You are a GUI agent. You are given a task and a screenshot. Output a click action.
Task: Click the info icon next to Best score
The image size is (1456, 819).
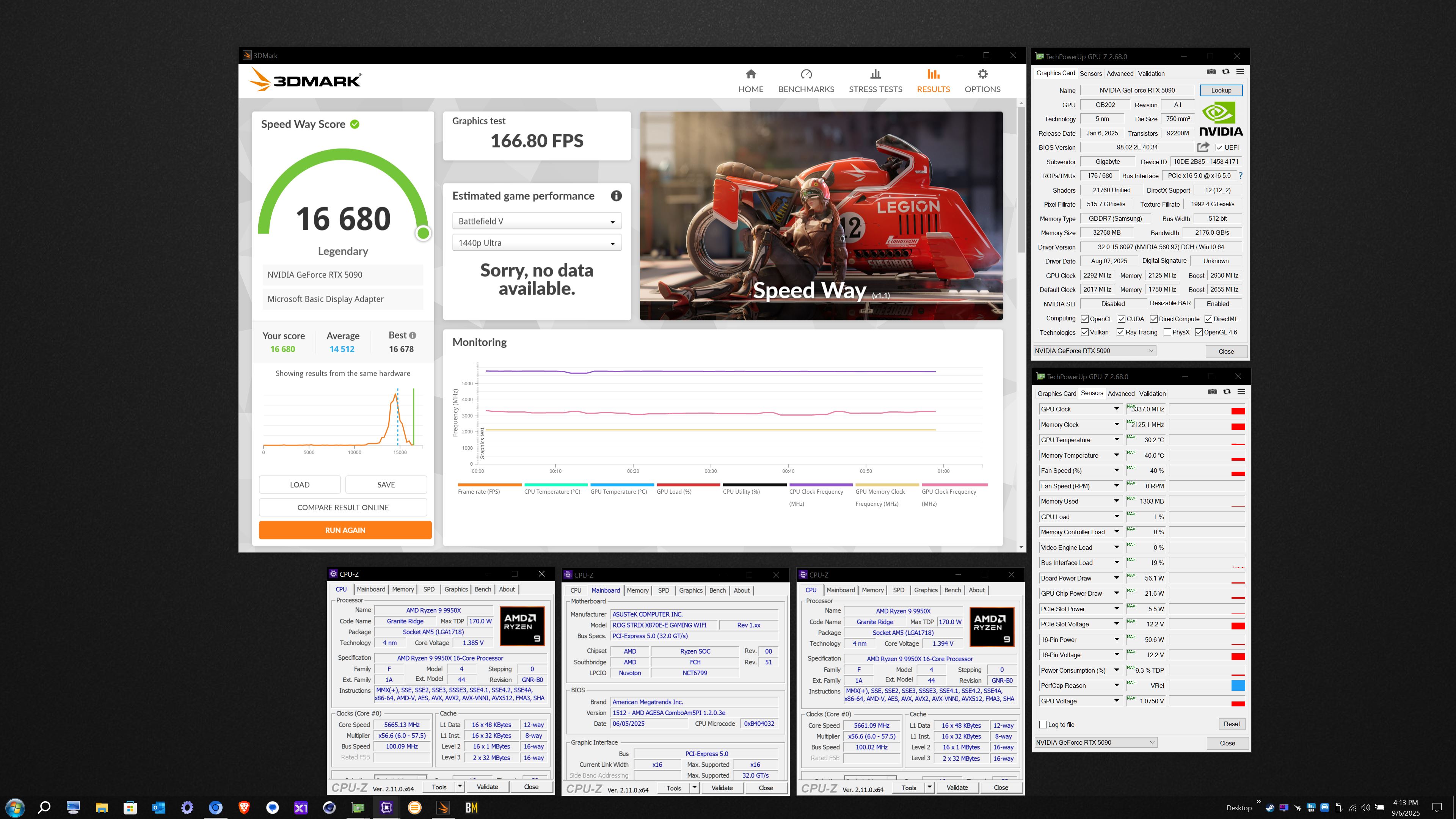(x=413, y=335)
